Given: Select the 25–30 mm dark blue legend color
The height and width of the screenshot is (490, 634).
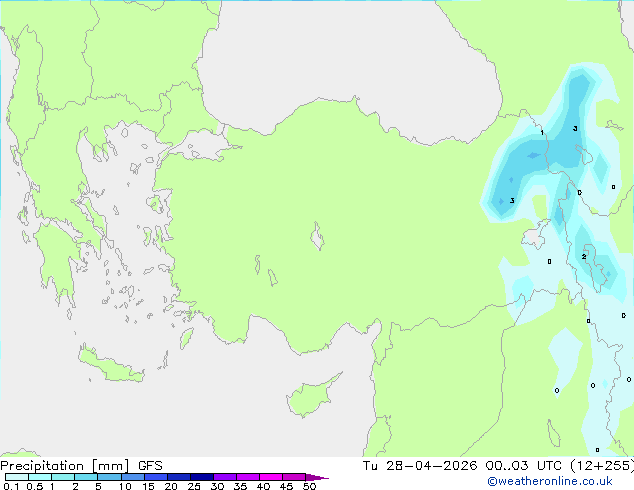Looking at the screenshot, I should click(x=201, y=477).
